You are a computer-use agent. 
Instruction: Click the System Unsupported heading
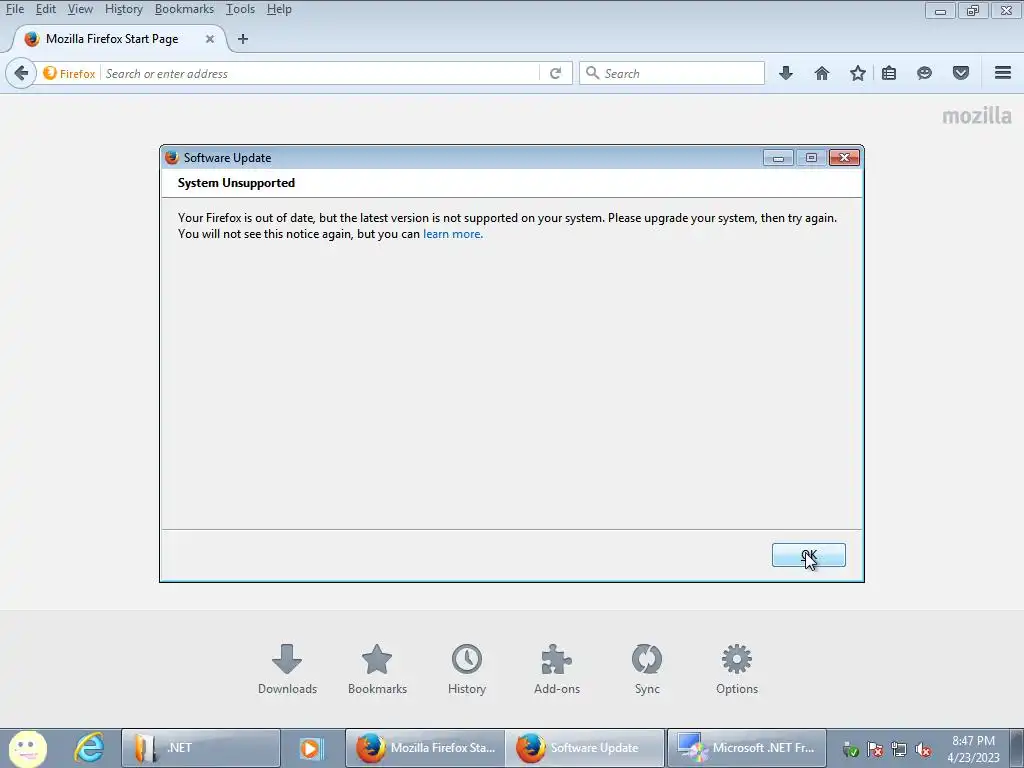236,183
